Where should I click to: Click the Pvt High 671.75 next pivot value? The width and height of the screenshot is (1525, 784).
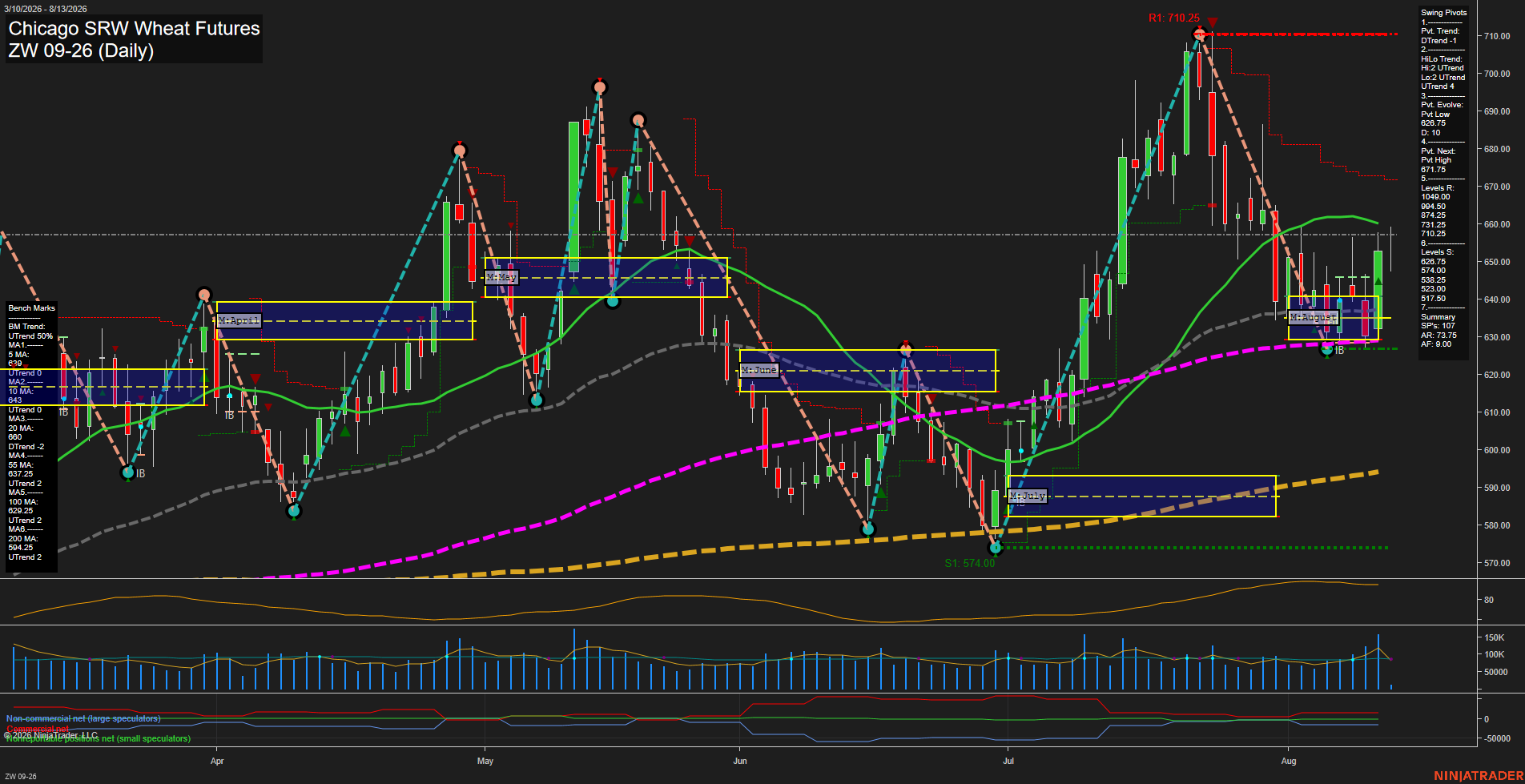(1435, 165)
